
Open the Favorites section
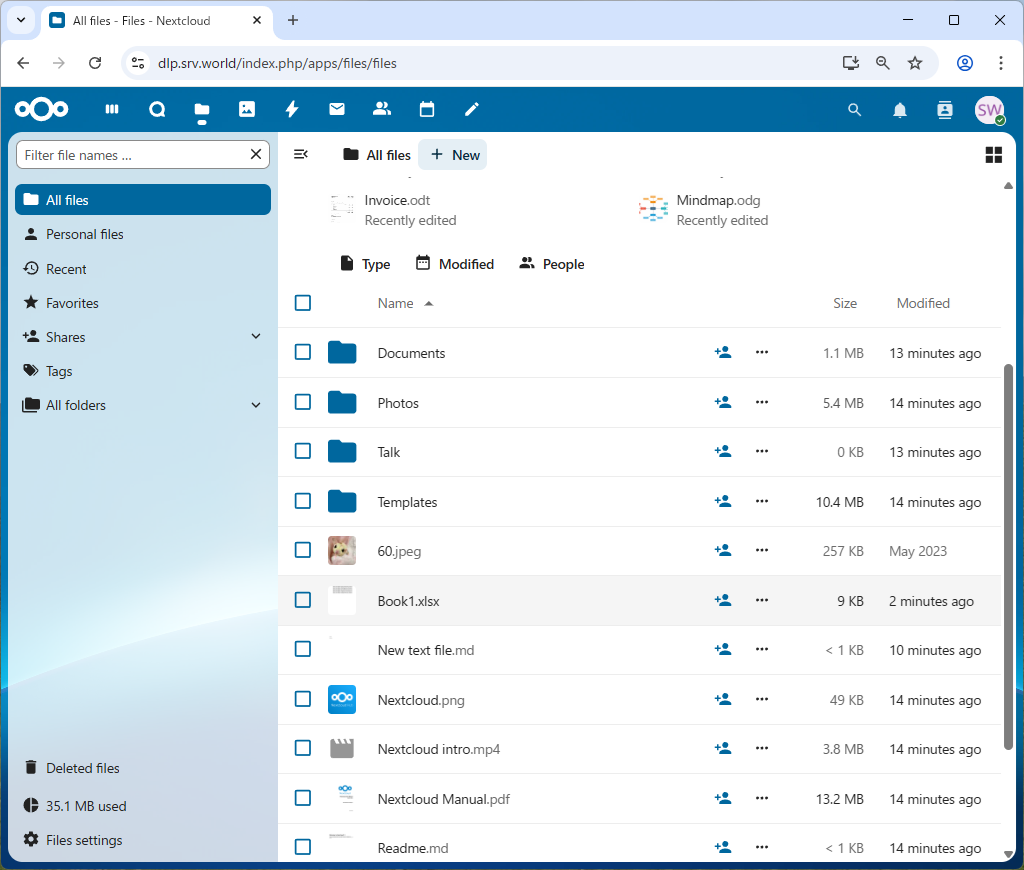[x=72, y=302]
